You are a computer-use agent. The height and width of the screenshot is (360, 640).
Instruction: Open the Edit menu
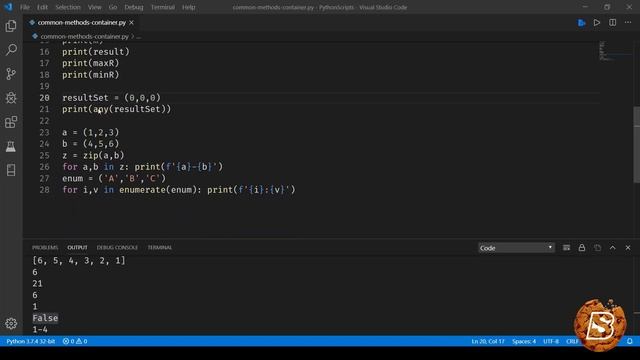coord(42,7)
